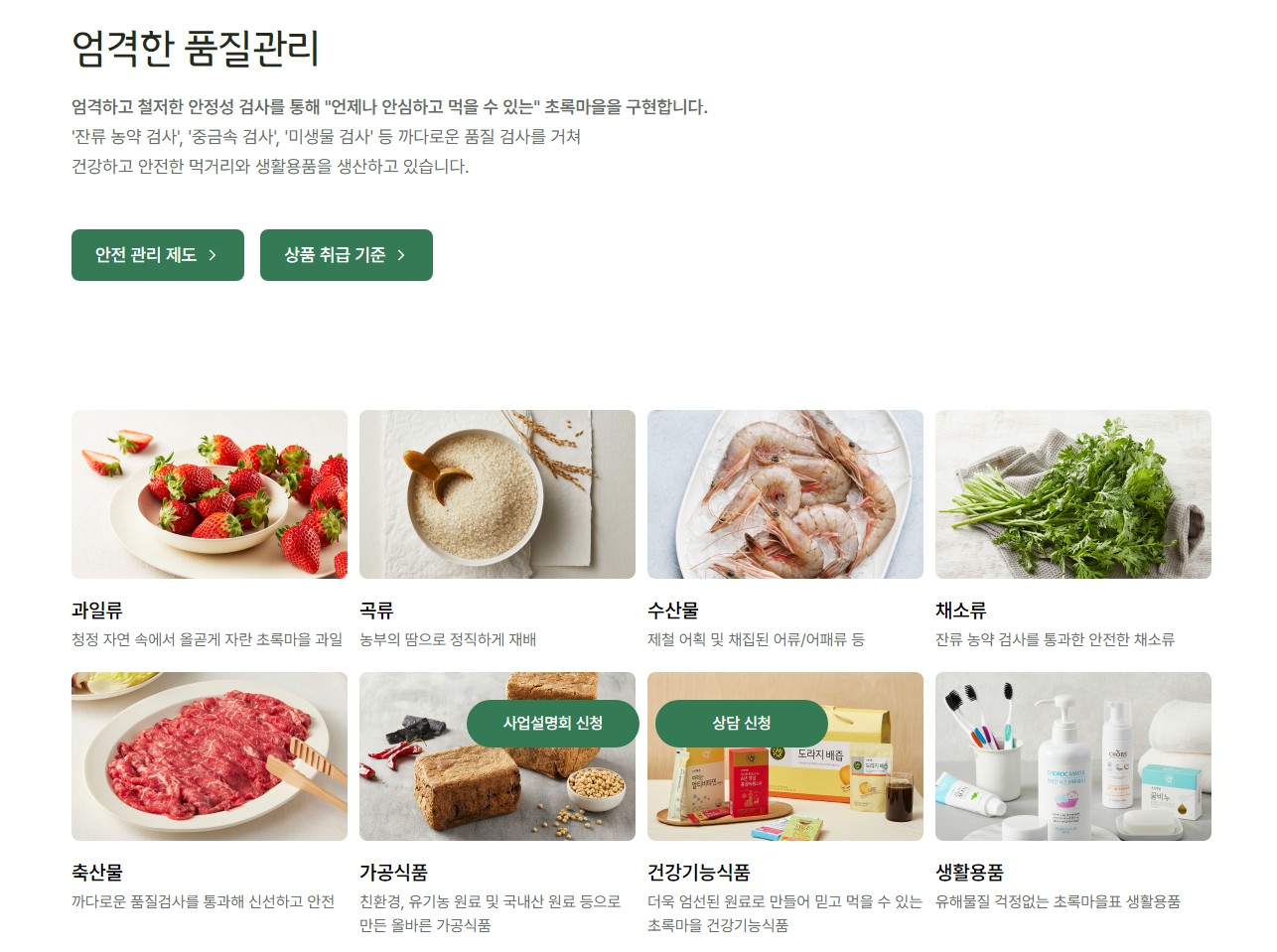
Task: Click the 과일류 category title
Action: 97,611
